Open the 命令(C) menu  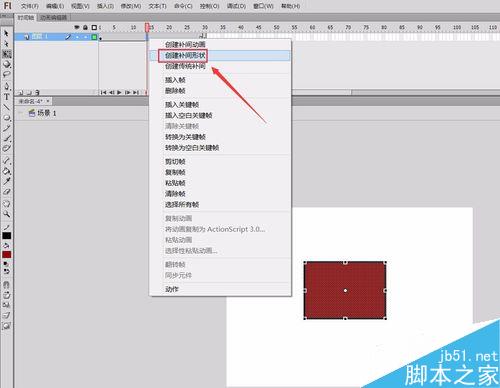pos(183,6)
